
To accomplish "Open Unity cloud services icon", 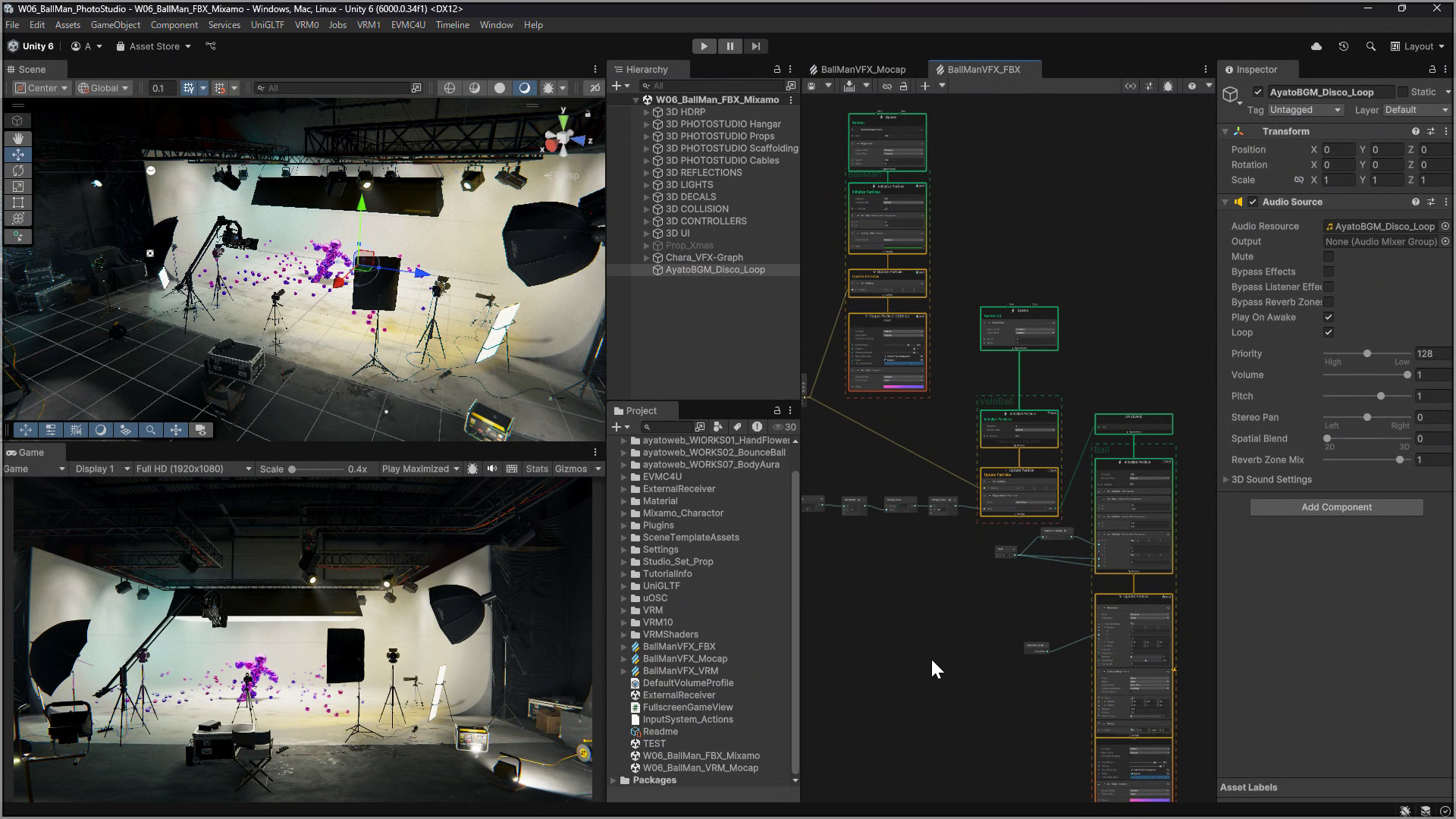I will point(1316,46).
